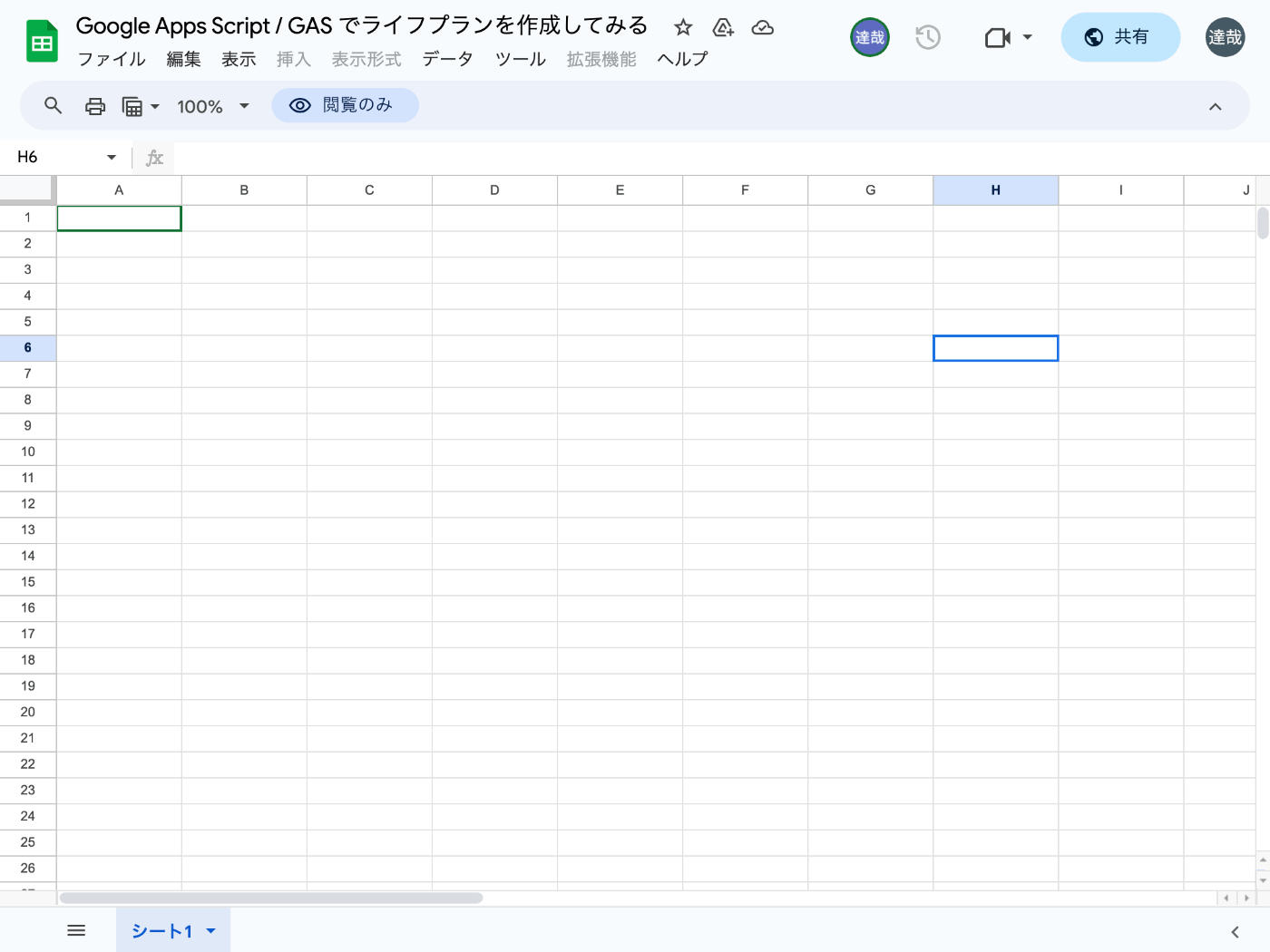This screenshot has width=1270, height=952.
Task: Click the scroll left arrow
Action: (1226, 898)
